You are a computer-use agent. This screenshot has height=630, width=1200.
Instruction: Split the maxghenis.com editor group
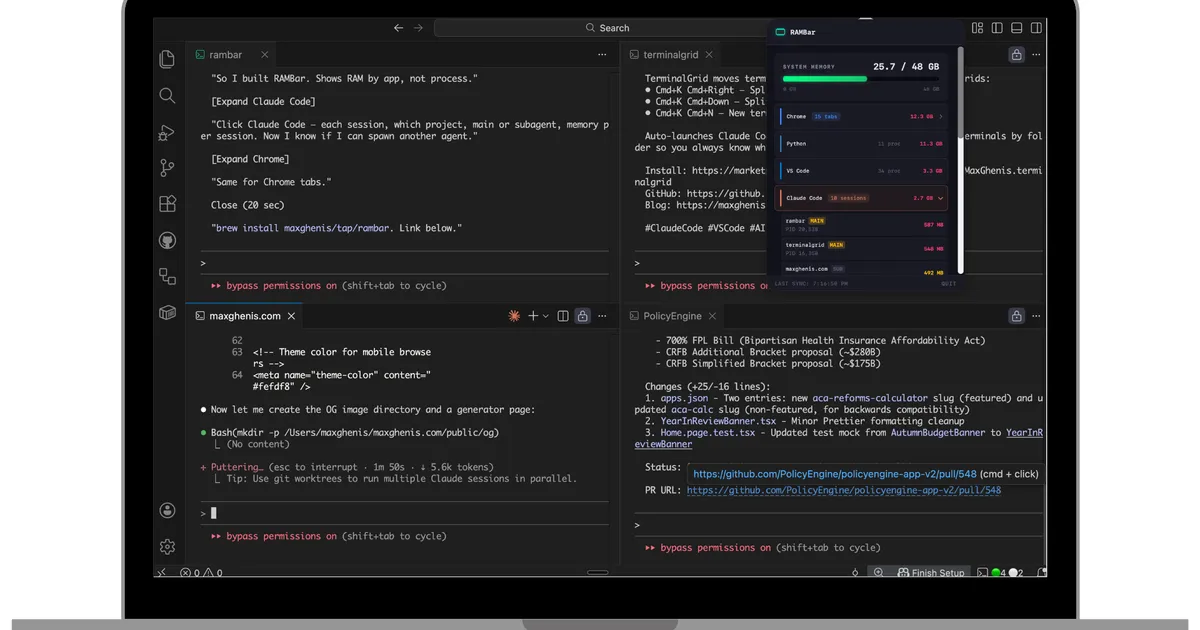tap(563, 316)
